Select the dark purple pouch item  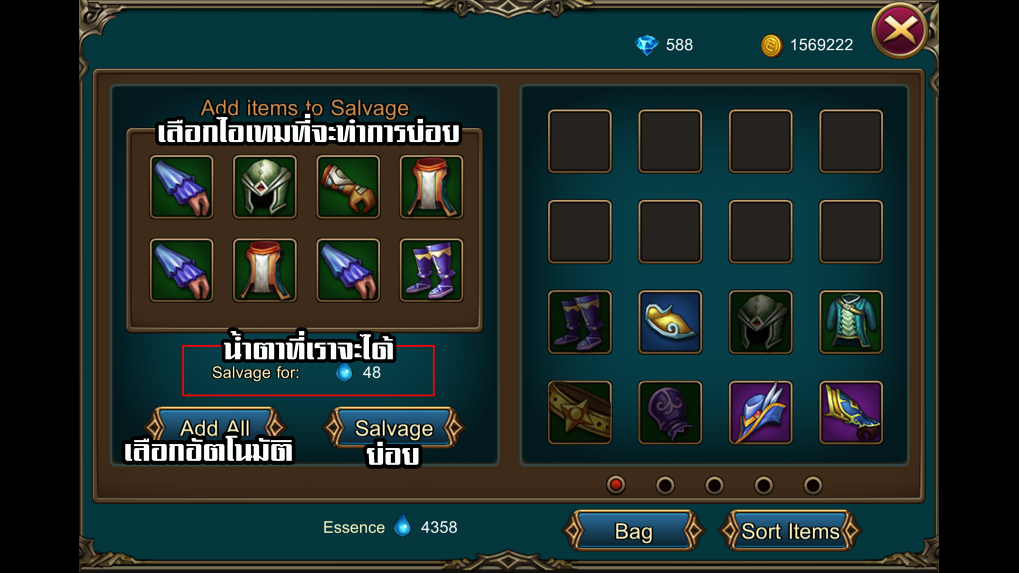tap(670, 413)
